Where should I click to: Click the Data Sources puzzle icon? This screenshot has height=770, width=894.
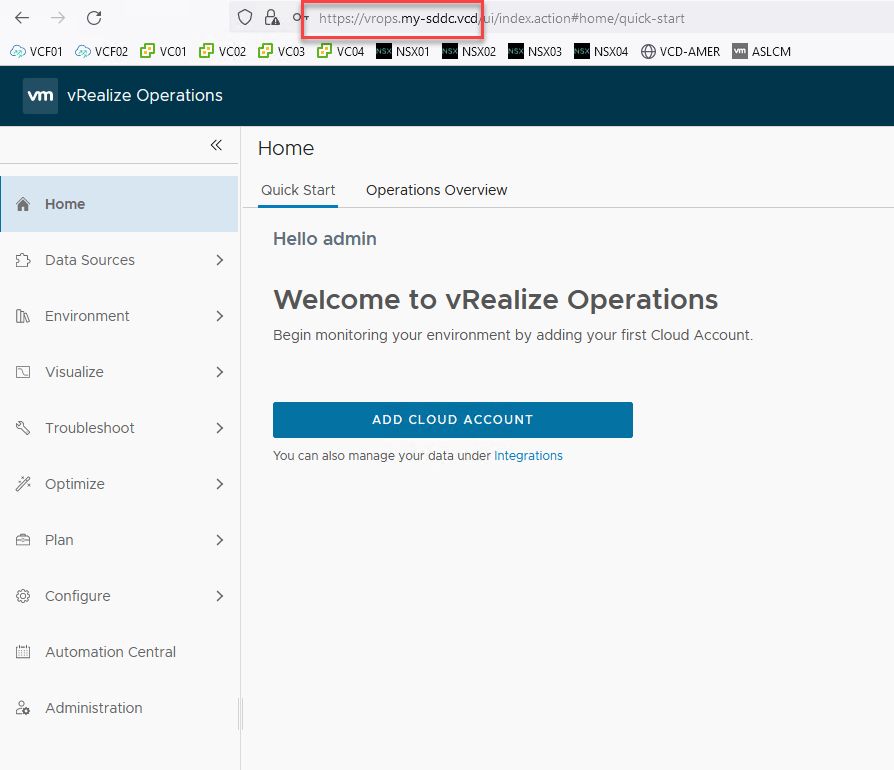point(24,260)
